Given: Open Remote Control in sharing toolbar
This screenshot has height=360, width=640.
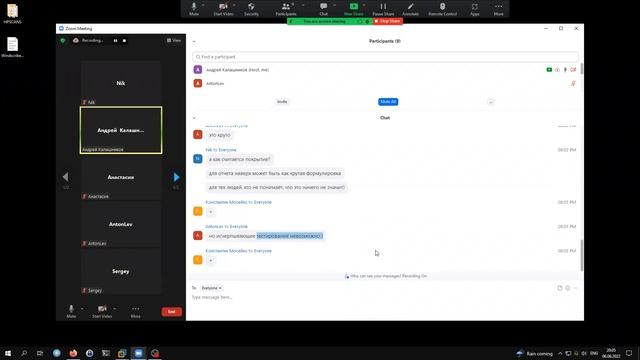Looking at the screenshot, I should [442, 9].
